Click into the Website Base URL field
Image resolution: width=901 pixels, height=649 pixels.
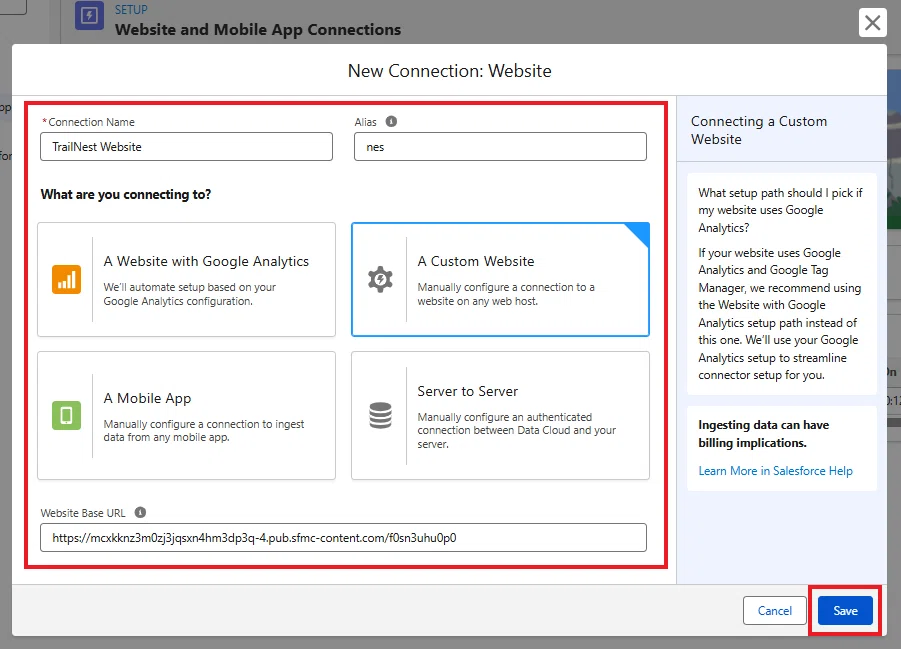tap(344, 537)
